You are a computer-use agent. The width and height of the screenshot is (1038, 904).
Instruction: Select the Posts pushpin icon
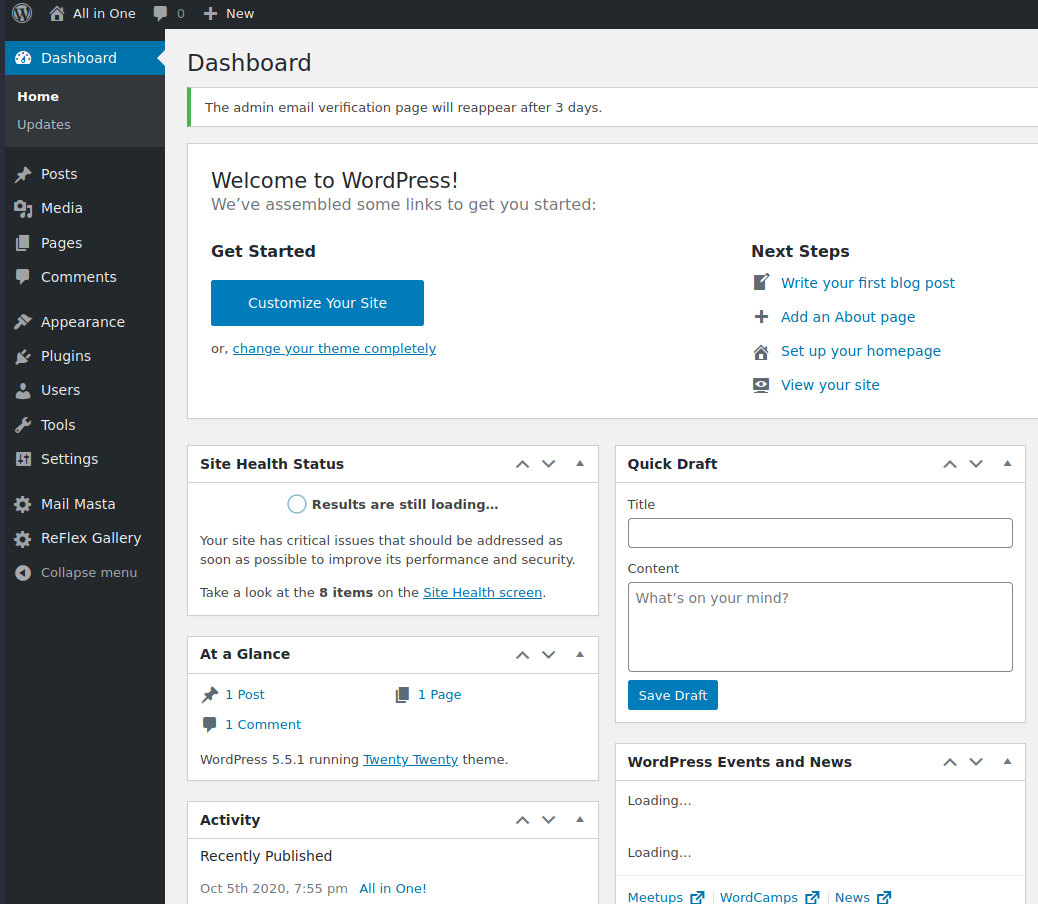point(23,173)
